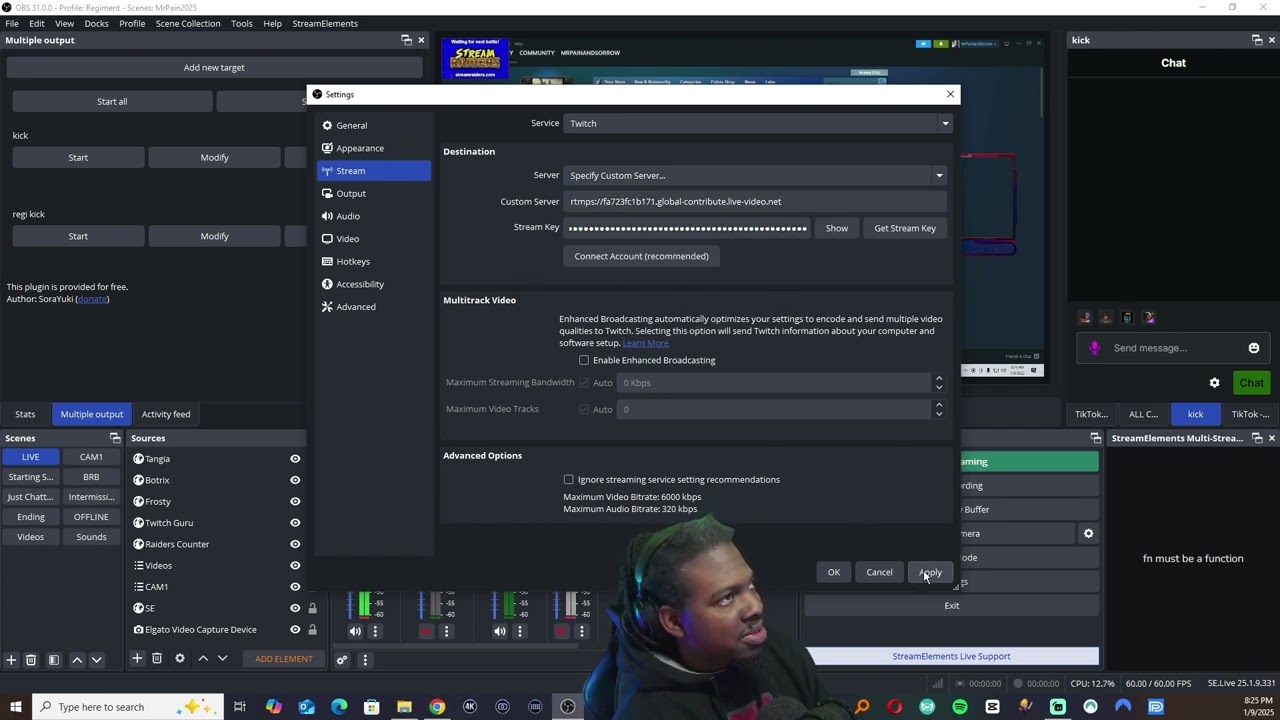Click Show to reveal the stream key

click(837, 228)
